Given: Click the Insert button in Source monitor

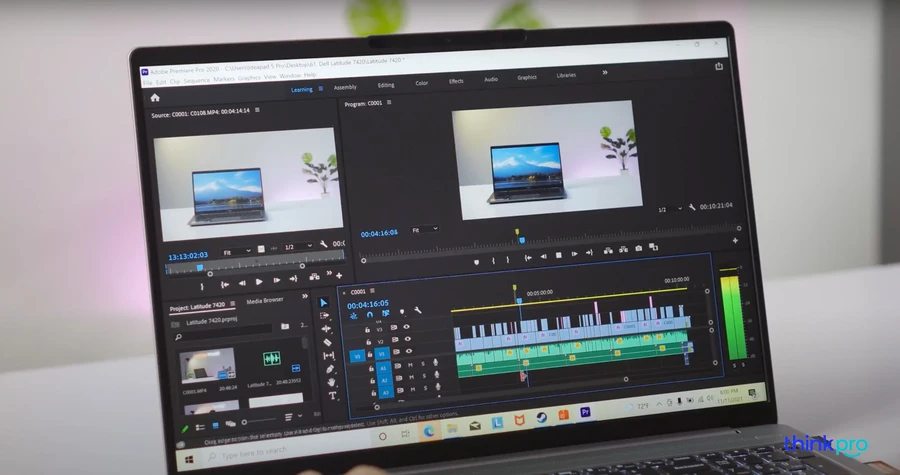Looking at the screenshot, I should tap(315, 277).
